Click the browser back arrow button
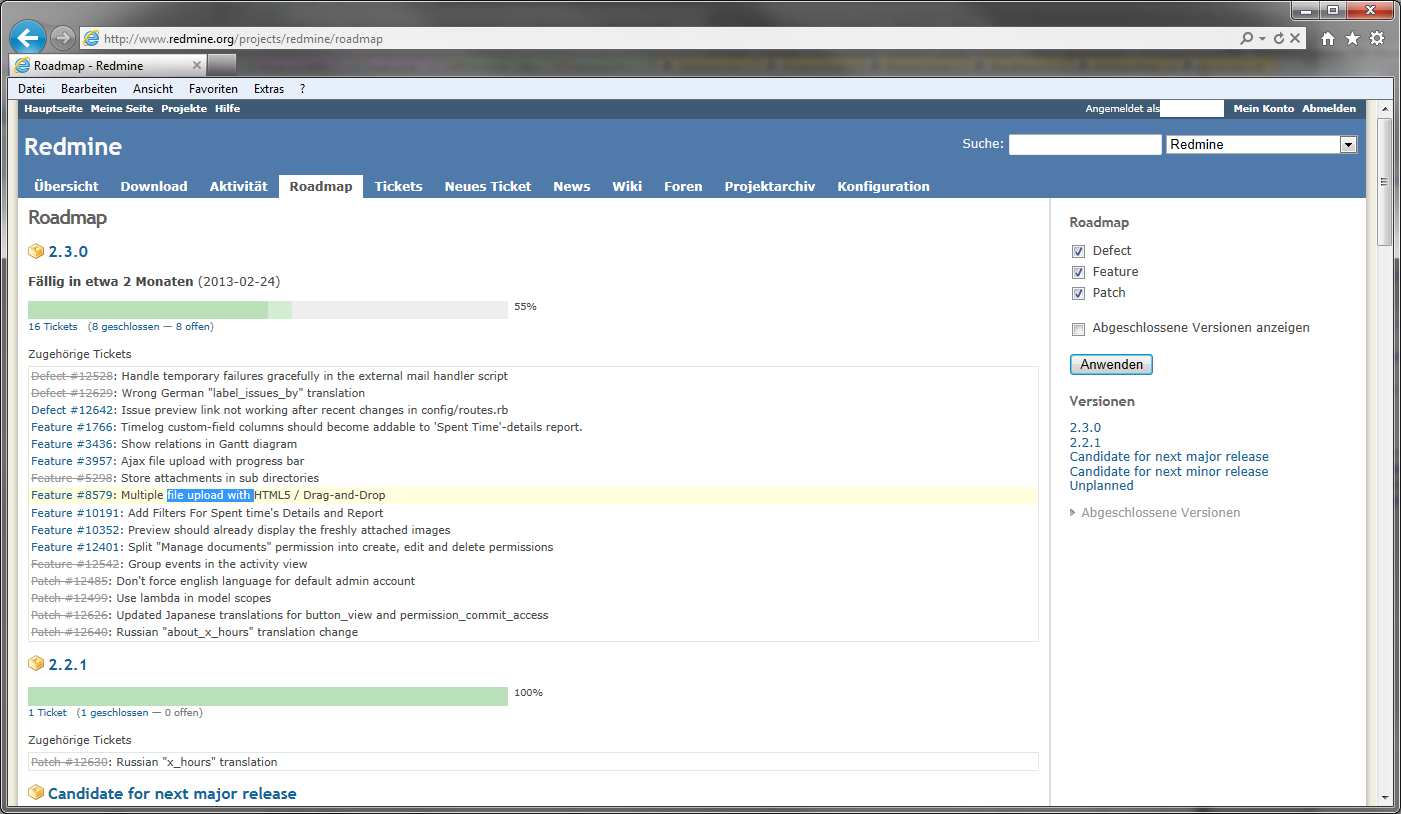1401x814 pixels. click(x=28, y=39)
